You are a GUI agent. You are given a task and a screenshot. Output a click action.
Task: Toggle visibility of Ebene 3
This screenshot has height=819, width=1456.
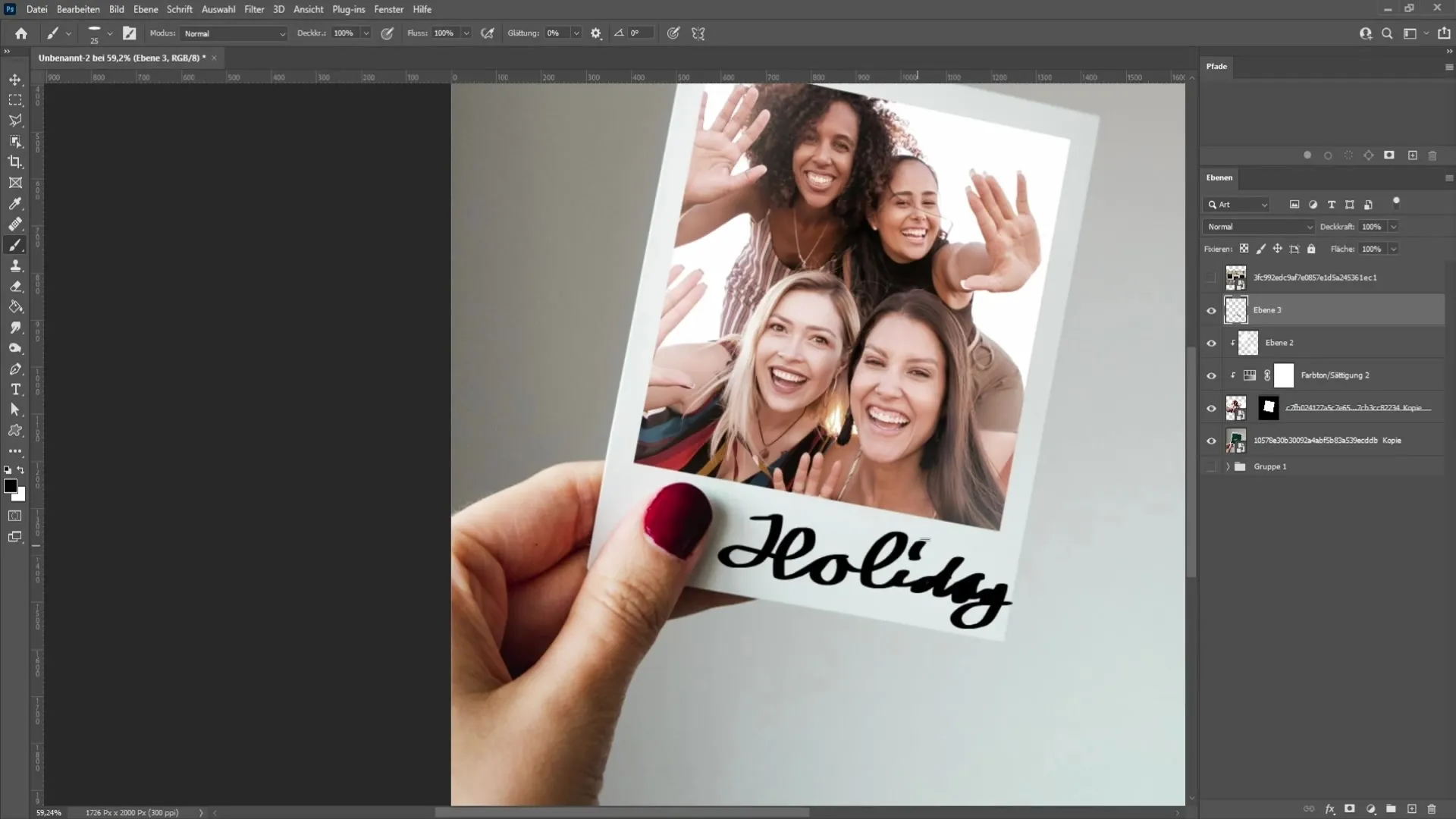coord(1211,310)
